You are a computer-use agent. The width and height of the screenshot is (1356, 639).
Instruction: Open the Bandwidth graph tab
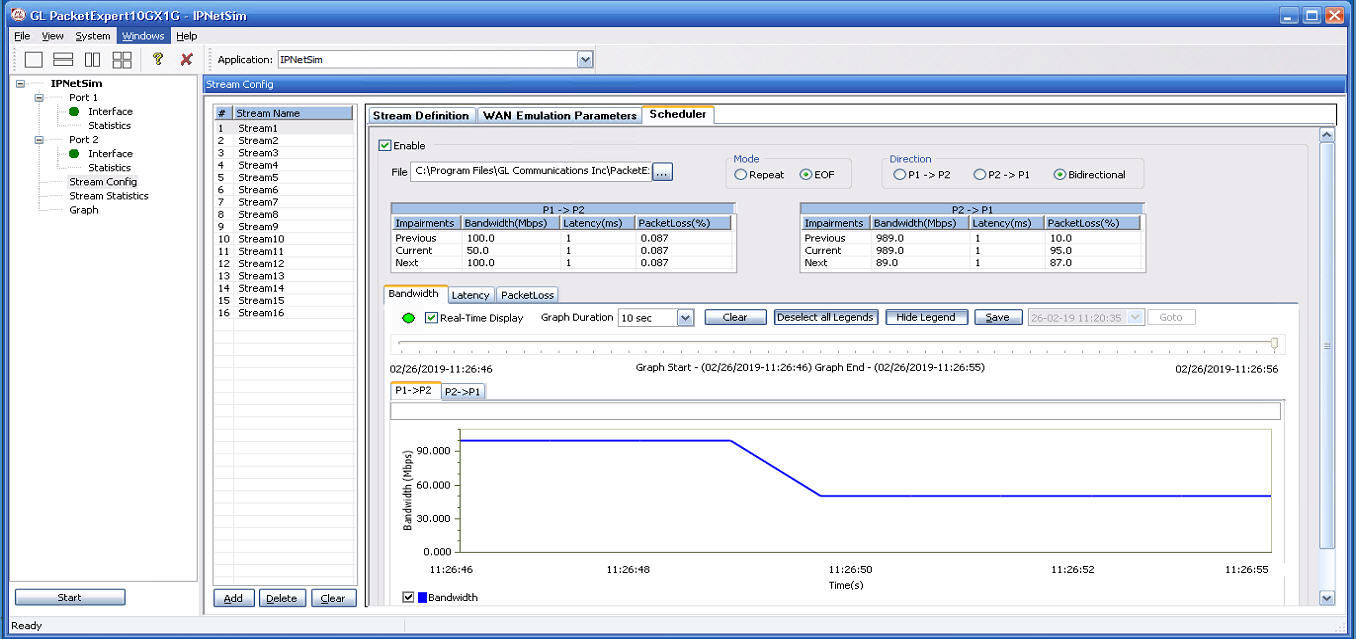tap(414, 294)
